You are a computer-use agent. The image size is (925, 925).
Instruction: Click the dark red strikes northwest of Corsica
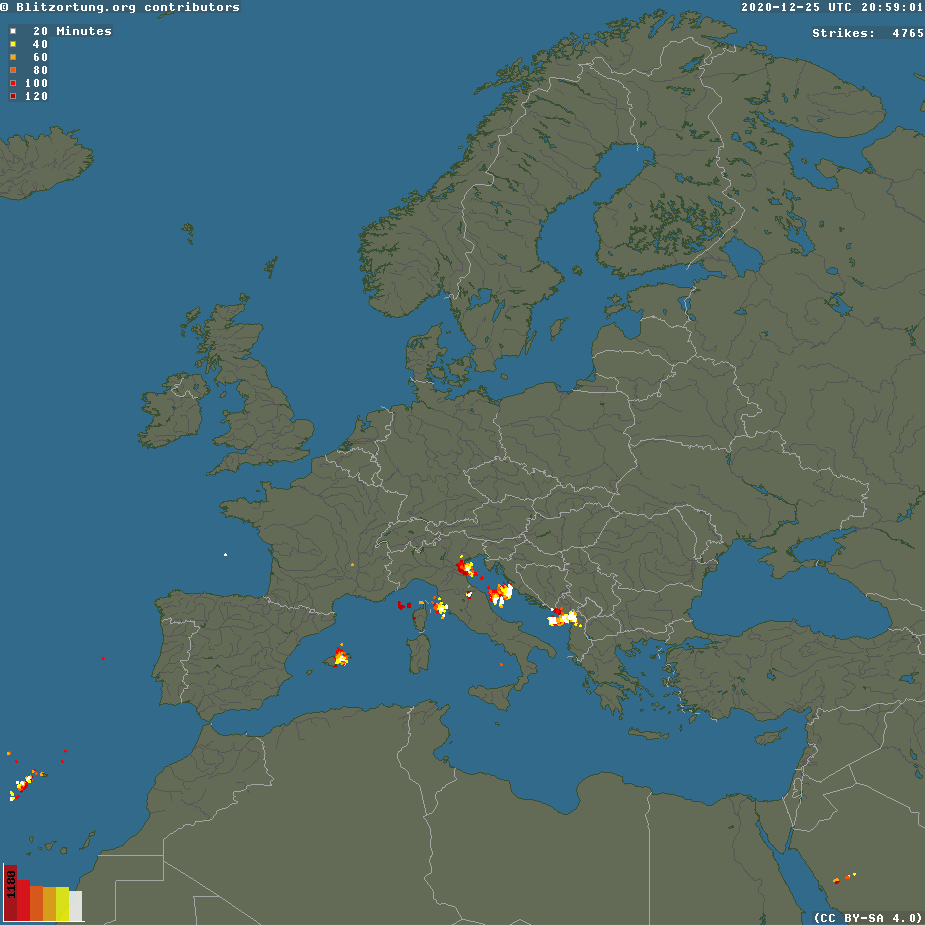point(404,605)
